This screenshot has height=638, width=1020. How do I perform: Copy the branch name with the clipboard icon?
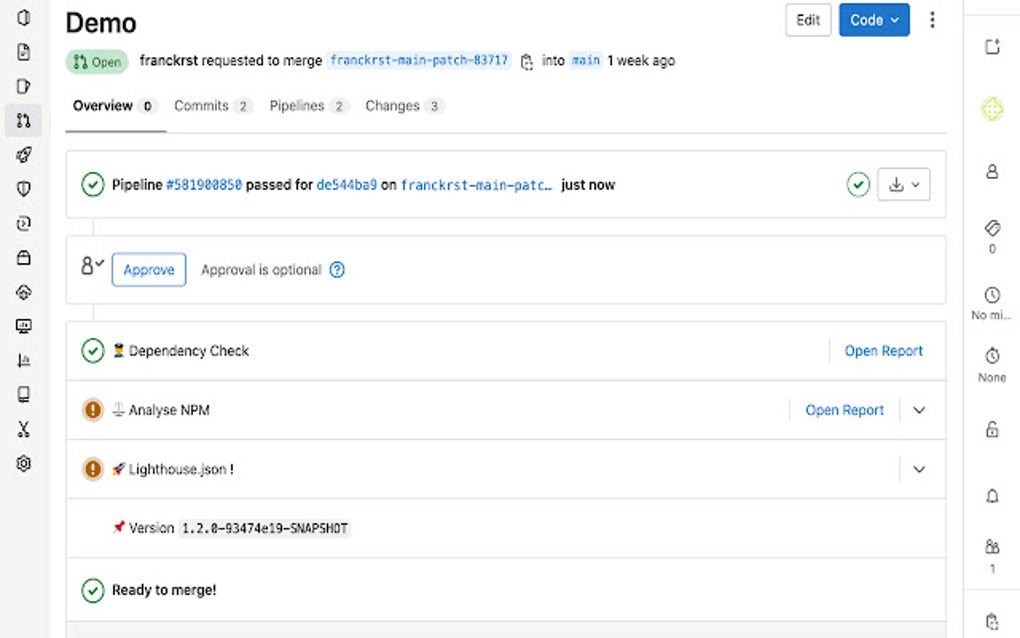(x=526, y=60)
